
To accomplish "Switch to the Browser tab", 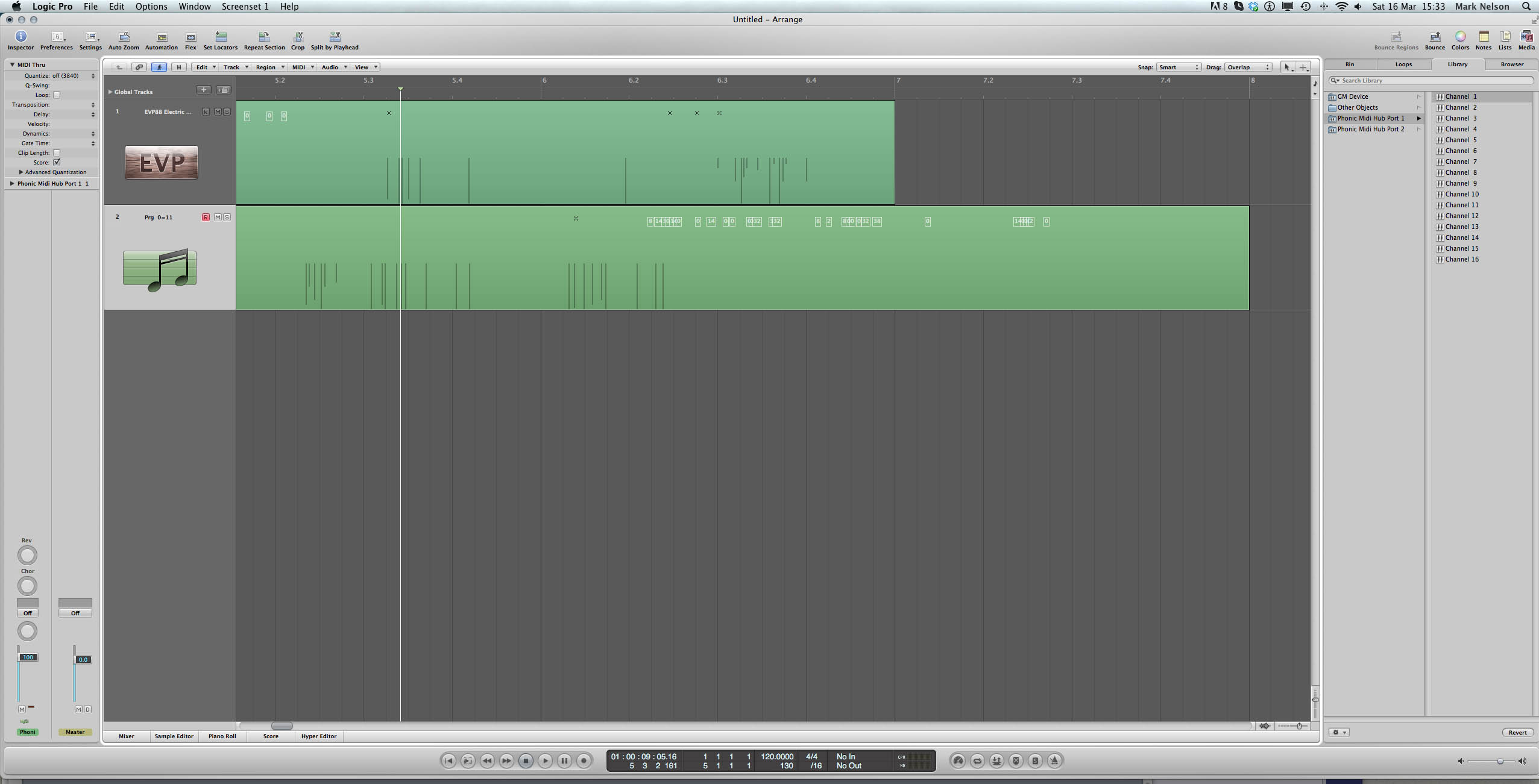I will pyautogui.click(x=1512, y=64).
